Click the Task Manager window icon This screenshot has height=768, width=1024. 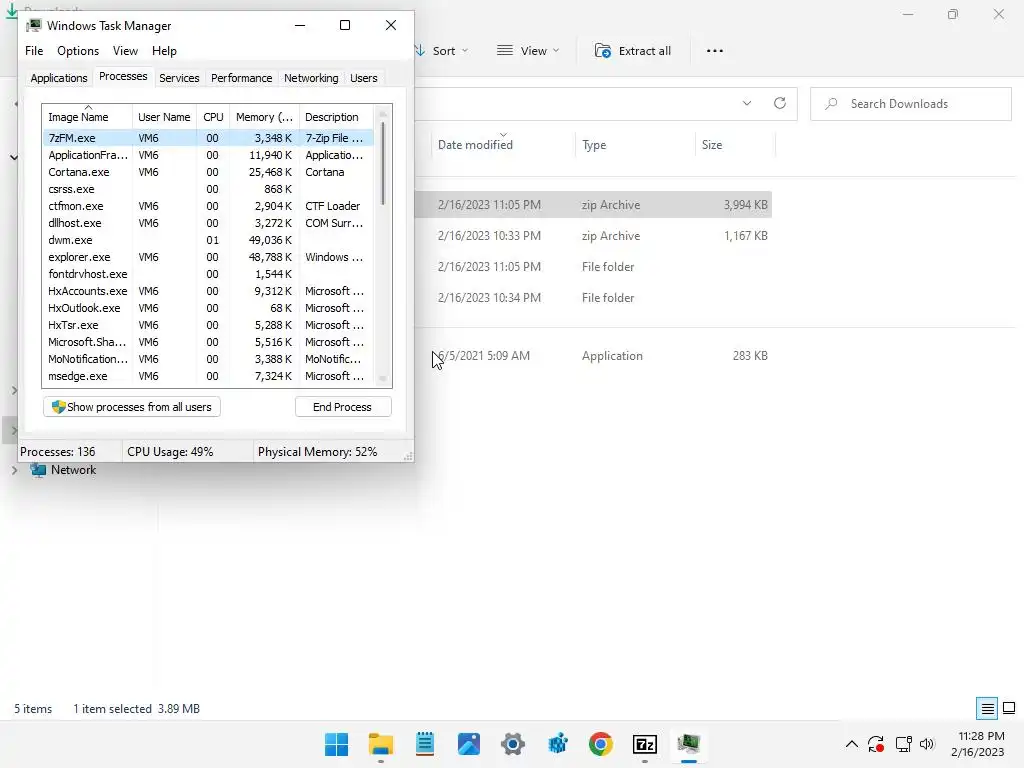34,25
